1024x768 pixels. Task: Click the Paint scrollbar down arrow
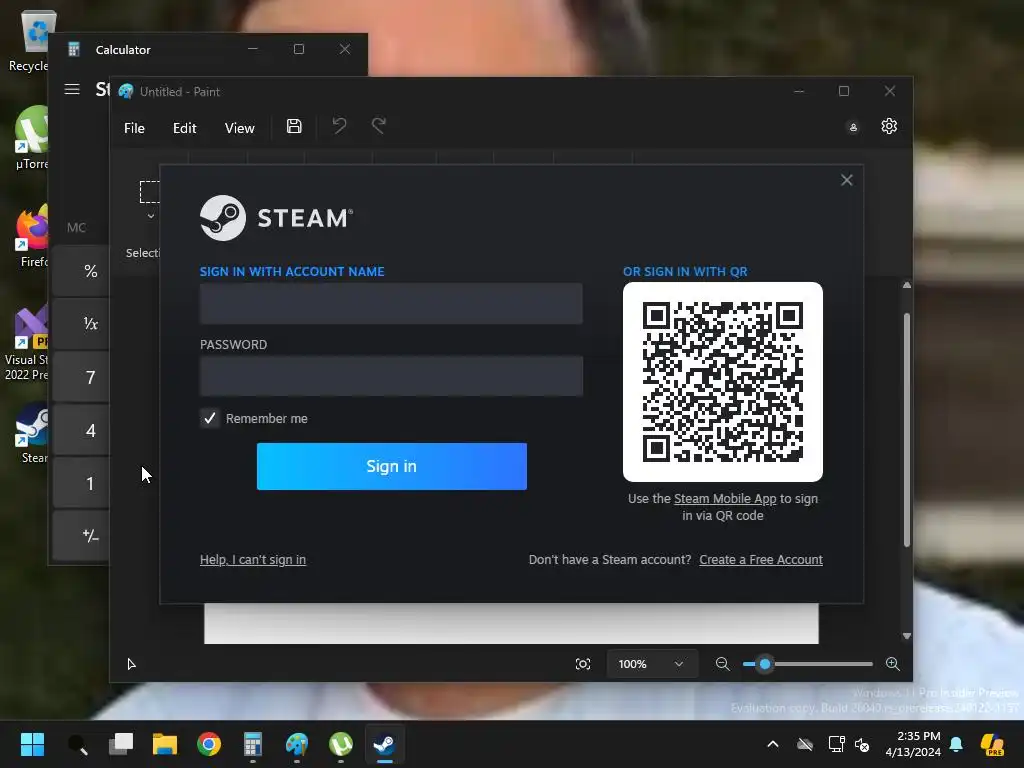(x=906, y=635)
